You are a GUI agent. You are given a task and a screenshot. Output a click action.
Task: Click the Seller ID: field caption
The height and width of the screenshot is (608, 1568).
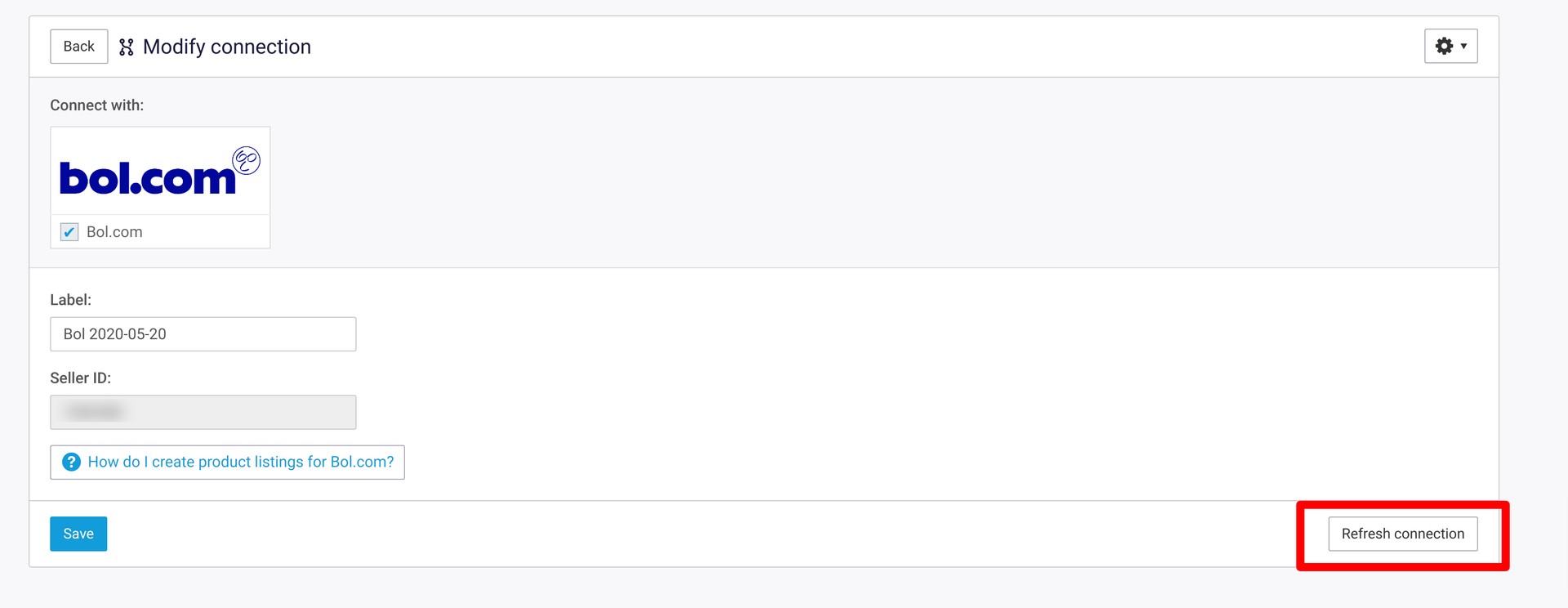coord(81,378)
